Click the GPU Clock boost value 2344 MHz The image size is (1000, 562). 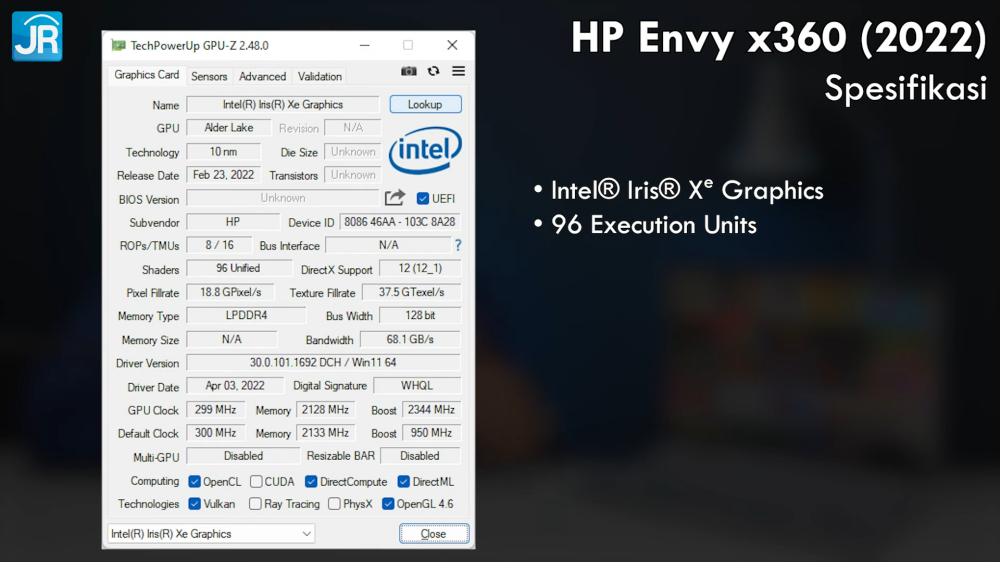coord(431,410)
